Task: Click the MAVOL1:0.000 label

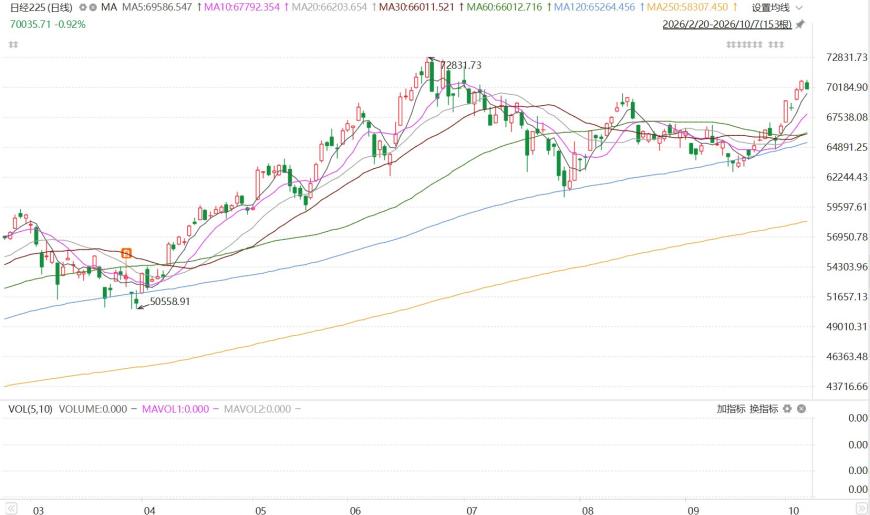Action: [175, 409]
